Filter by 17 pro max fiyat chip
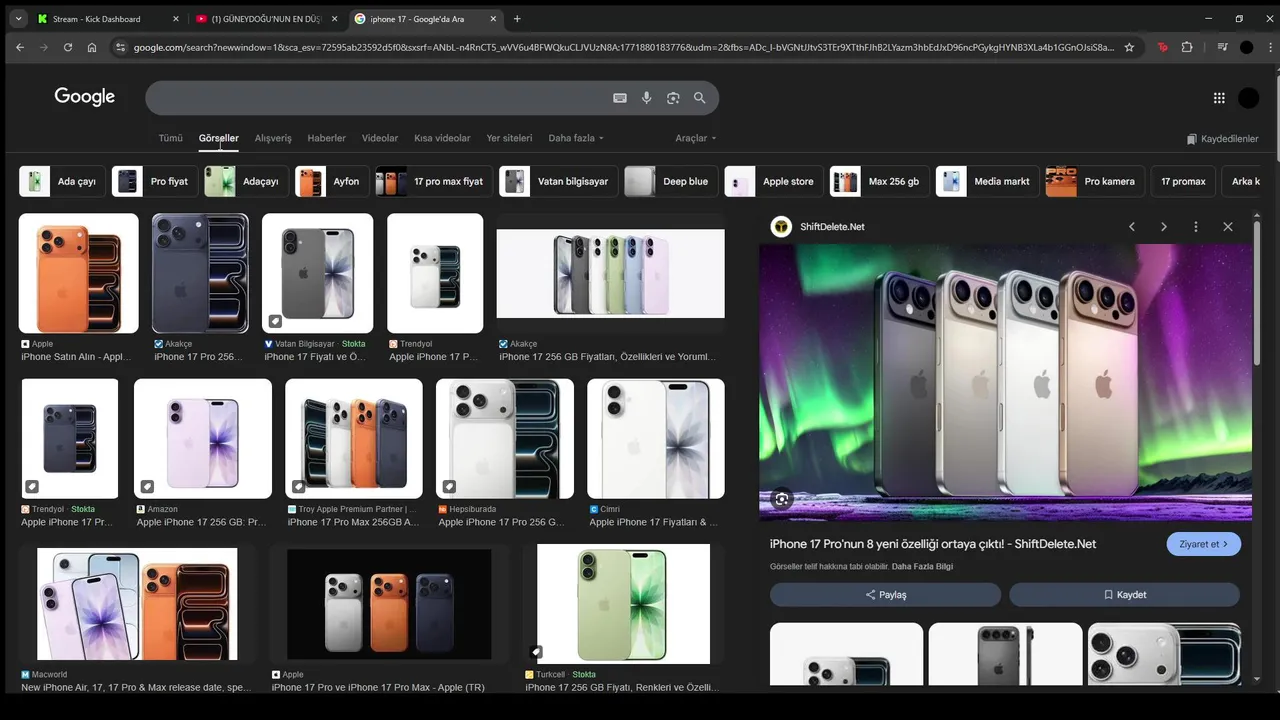This screenshot has height=720, width=1280. tap(434, 181)
